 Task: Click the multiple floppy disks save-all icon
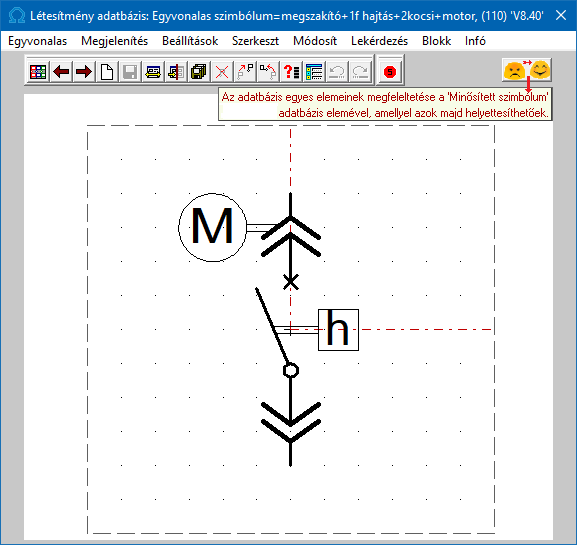[x=199, y=72]
